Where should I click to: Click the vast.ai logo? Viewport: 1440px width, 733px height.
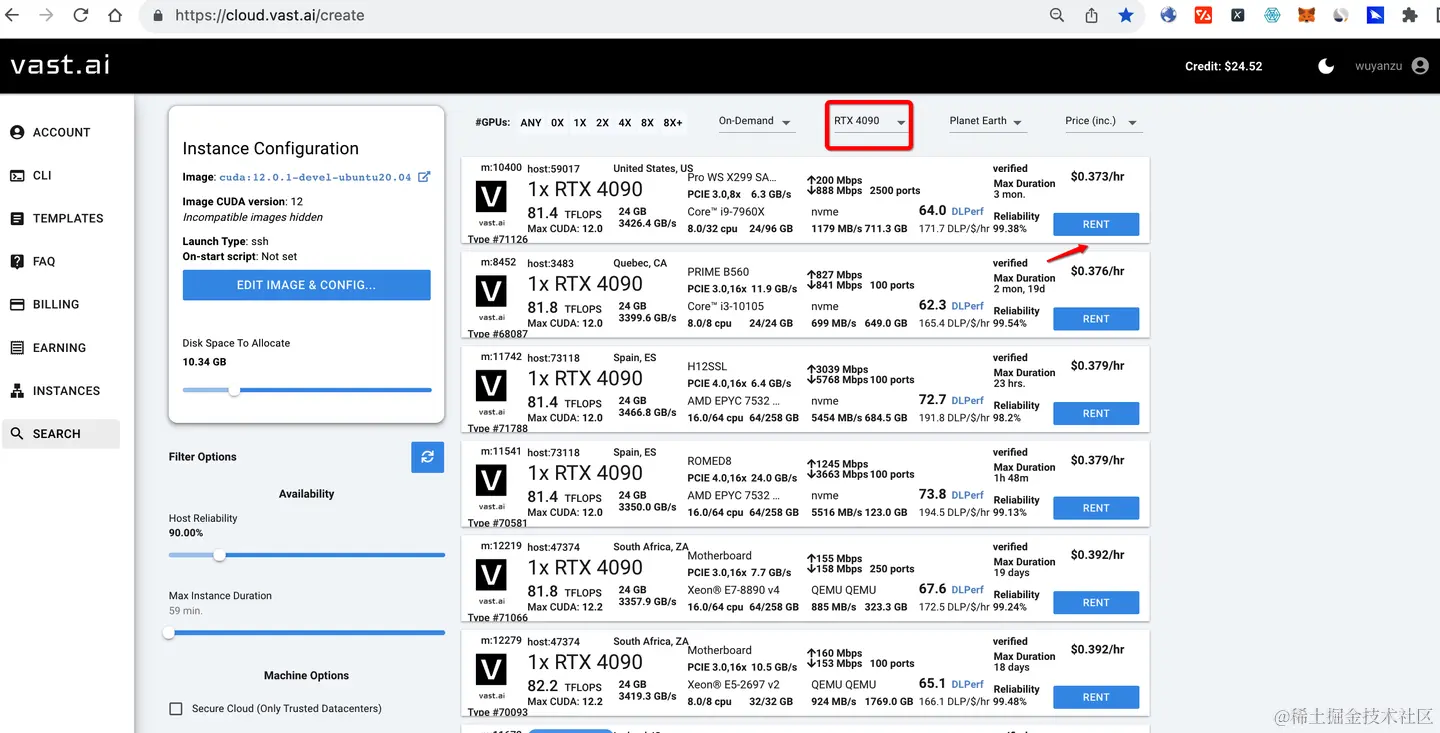click(x=60, y=65)
